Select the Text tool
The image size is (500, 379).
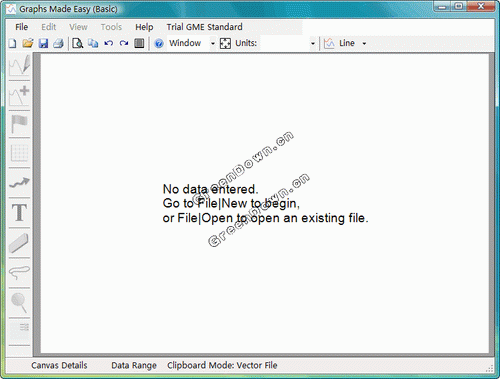point(19,213)
